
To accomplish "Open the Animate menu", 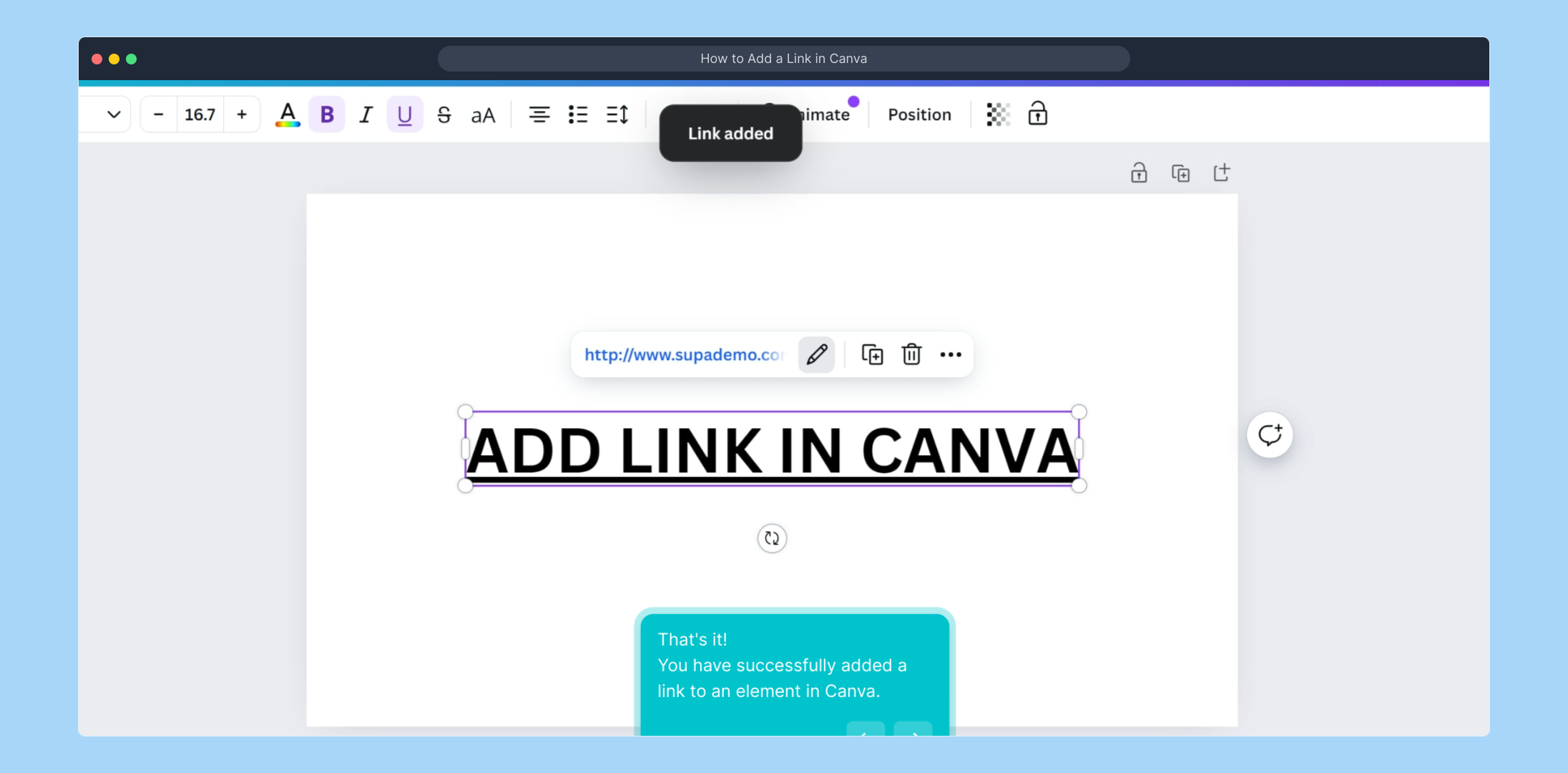I will point(823,113).
